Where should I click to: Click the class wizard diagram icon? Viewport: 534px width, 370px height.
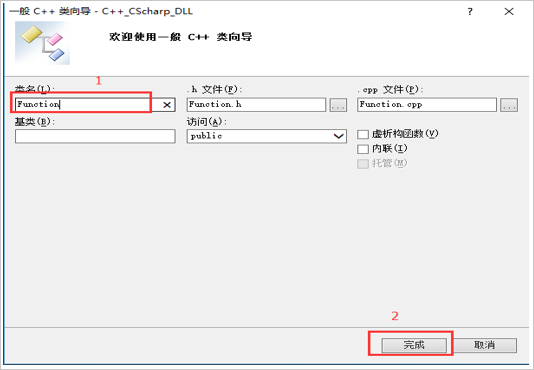pos(43,43)
